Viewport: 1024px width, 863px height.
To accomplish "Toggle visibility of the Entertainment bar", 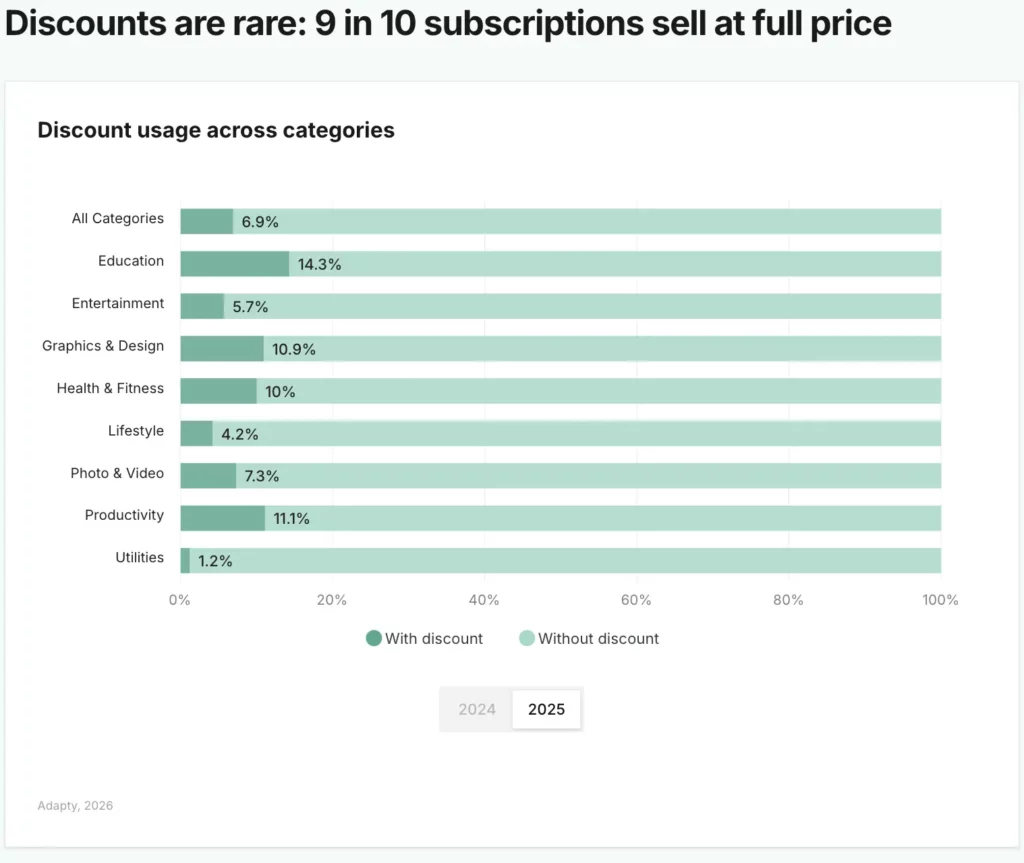I will pyautogui.click(x=203, y=305).
